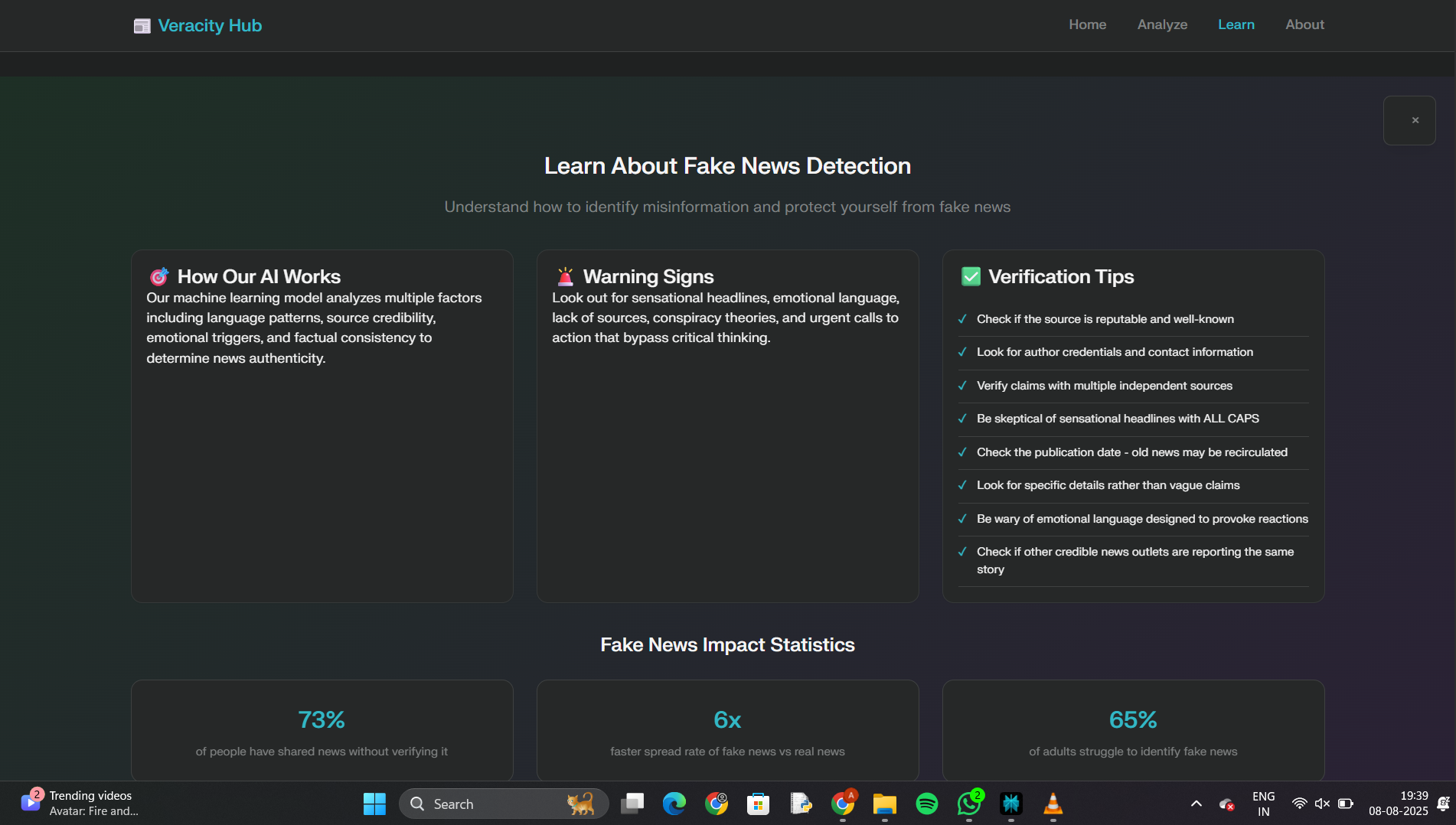Open Spotify from the taskbar
The image size is (1456, 825).
(x=926, y=804)
